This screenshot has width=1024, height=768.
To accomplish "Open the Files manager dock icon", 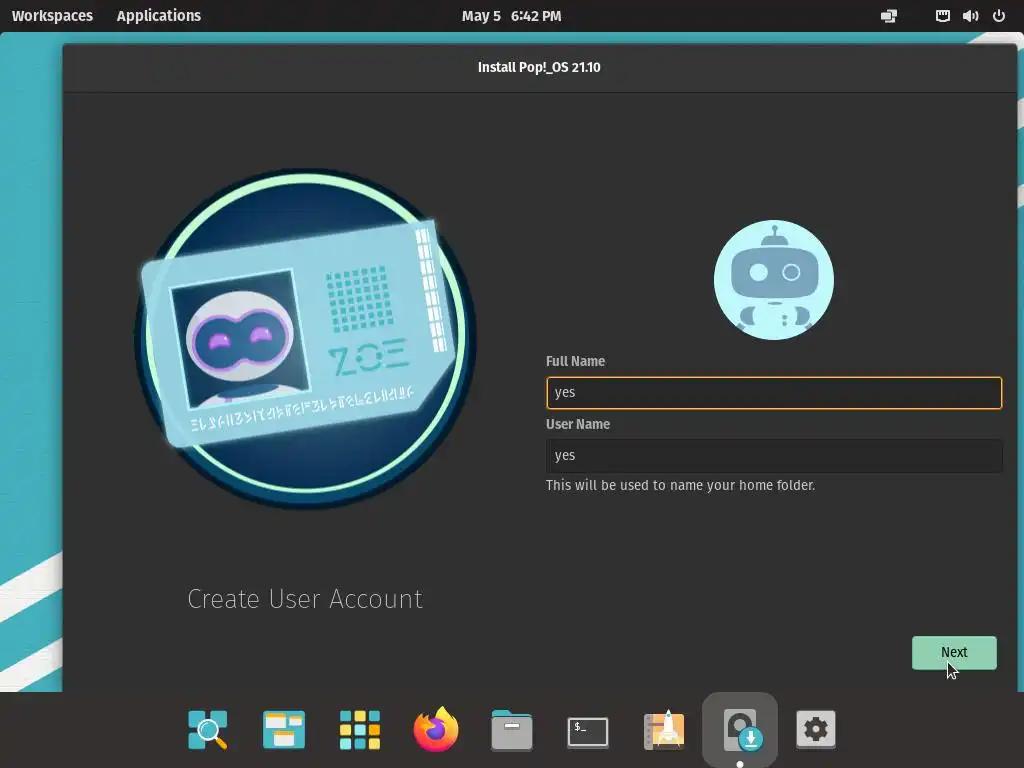I will point(511,729).
